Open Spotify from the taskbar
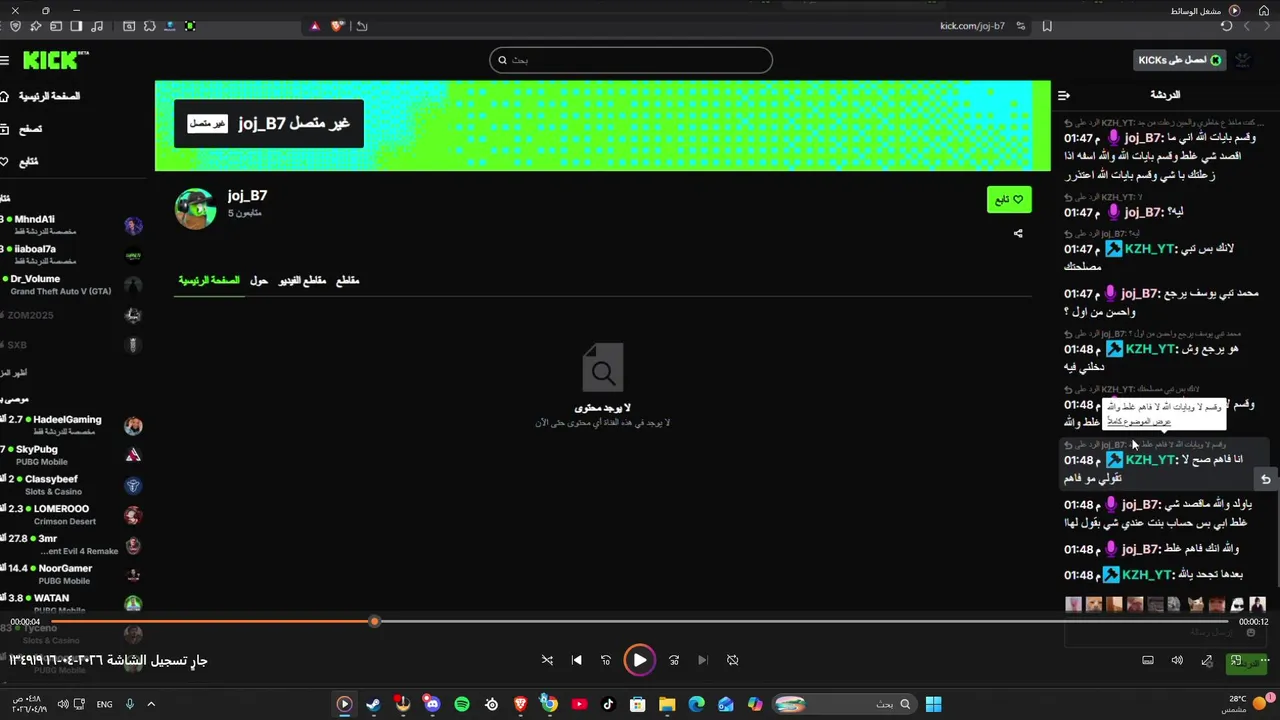The width and height of the screenshot is (1280, 720). tap(461, 704)
